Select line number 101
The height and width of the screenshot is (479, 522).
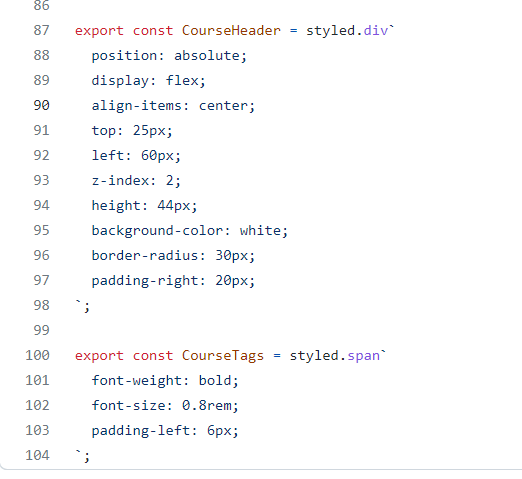tap(38, 380)
